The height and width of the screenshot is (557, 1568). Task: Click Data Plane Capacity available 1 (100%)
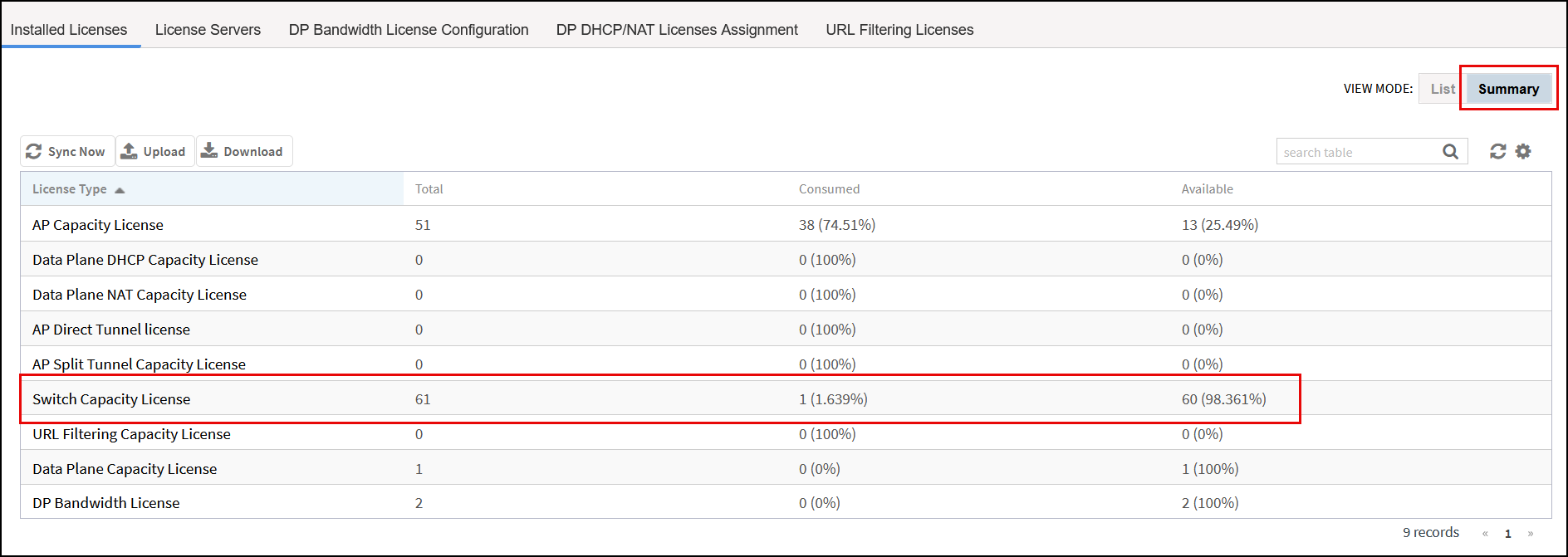(1210, 469)
